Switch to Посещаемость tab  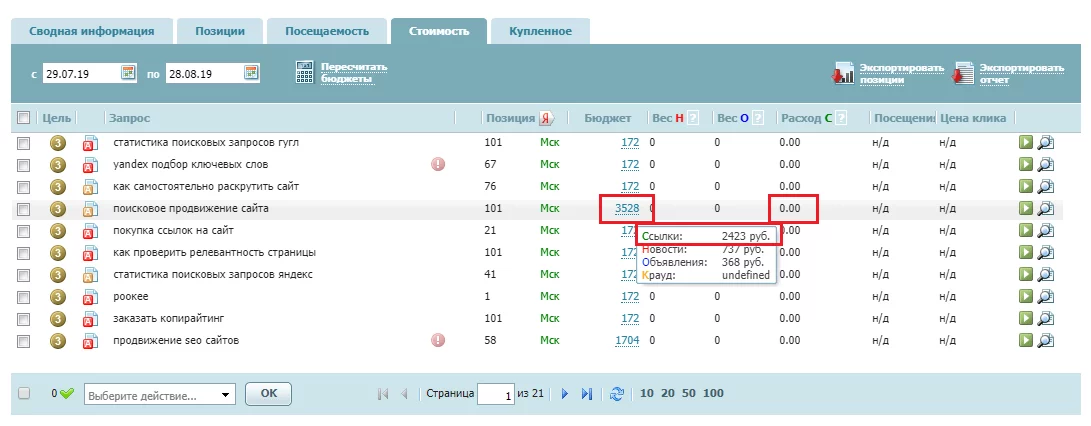tap(327, 31)
